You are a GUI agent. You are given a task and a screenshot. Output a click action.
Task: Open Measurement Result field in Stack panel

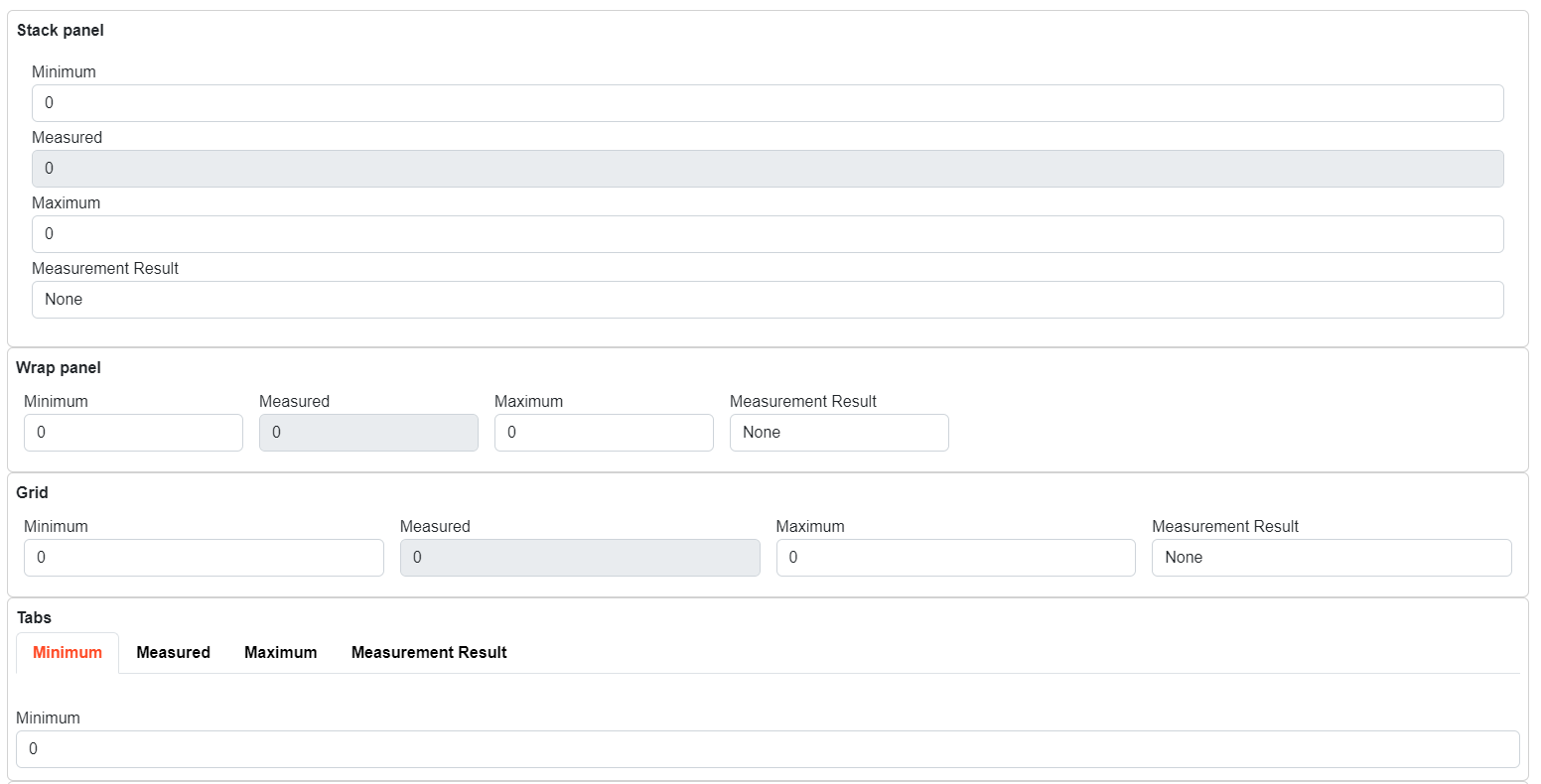[x=767, y=300]
